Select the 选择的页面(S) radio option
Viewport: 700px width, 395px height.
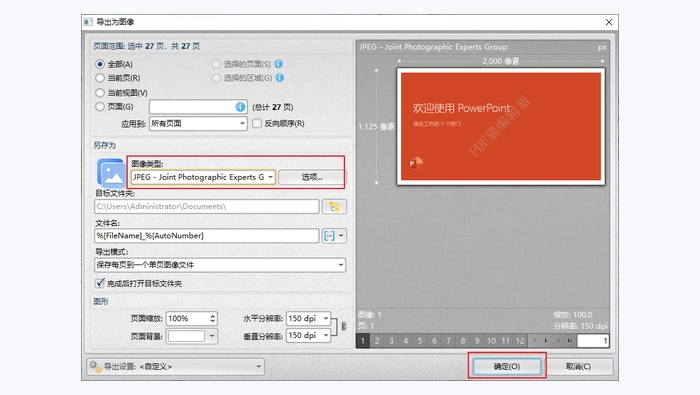tap(217, 64)
